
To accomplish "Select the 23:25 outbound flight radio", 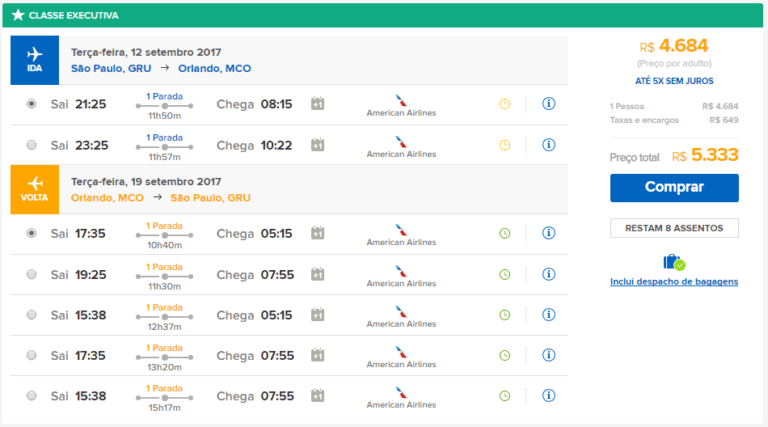I will [x=32, y=145].
